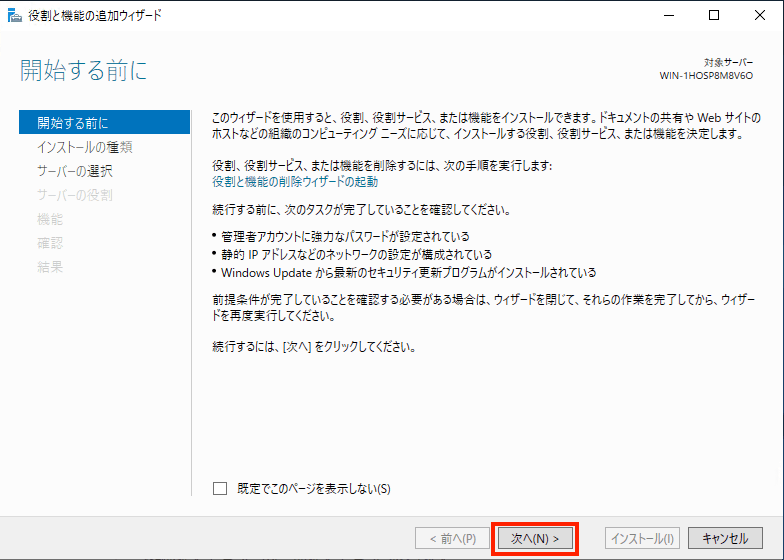784x560 pixels.
Task: Click the 静的 IP アドレス bullet text
Action: 356,254
